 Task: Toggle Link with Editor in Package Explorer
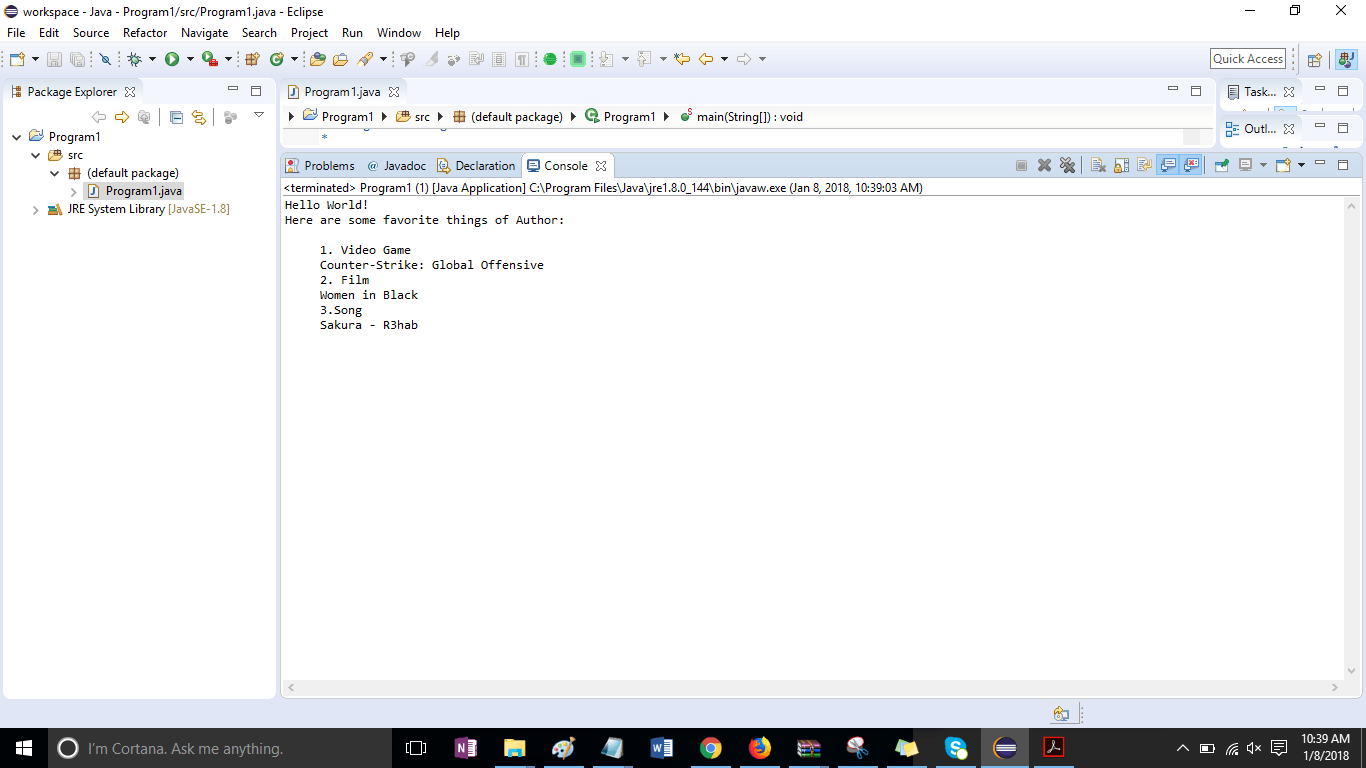point(199,117)
